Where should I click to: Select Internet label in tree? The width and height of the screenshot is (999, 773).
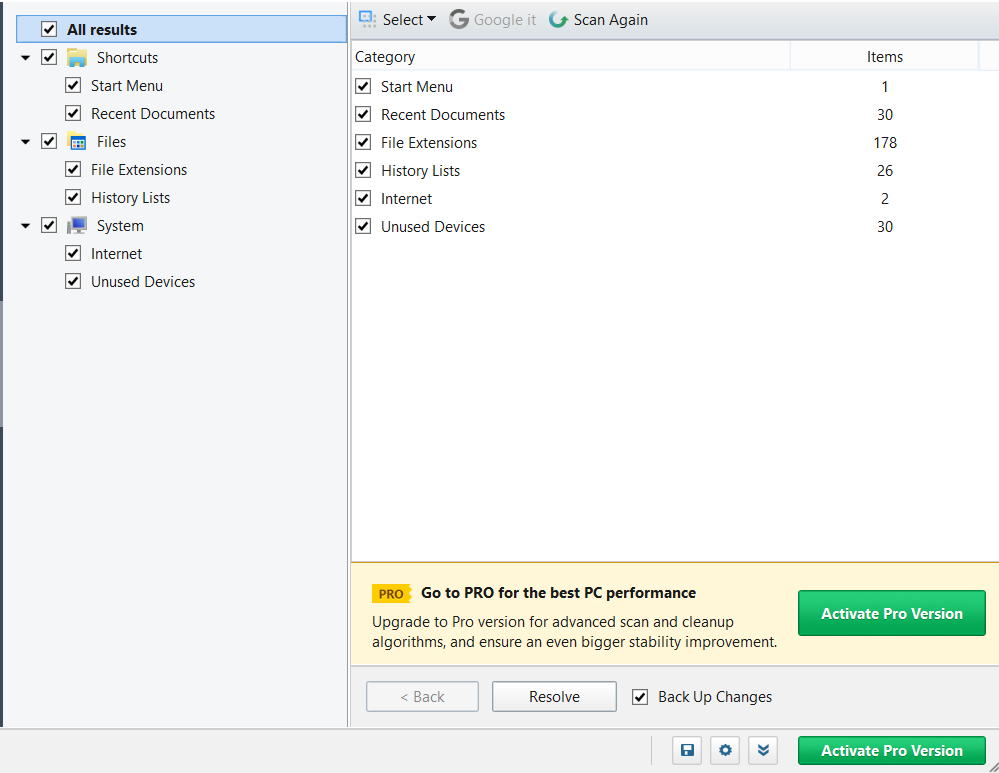pos(117,254)
